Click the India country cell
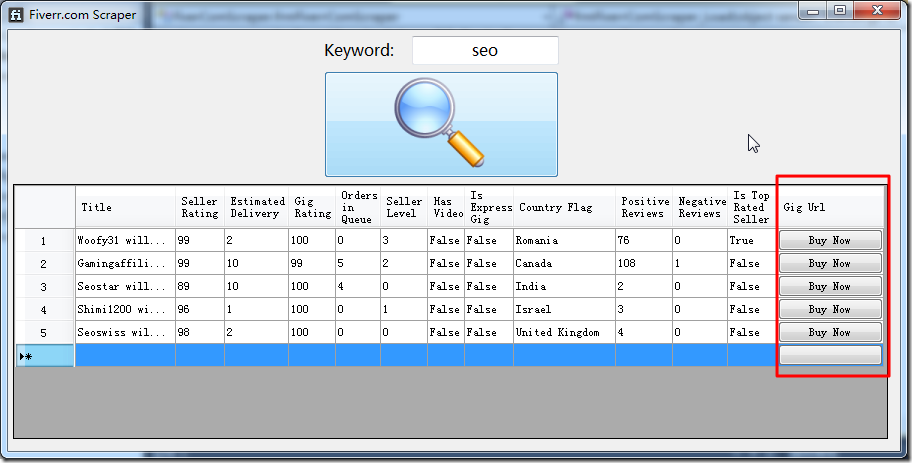The height and width of the screenshot is (463, 912). (564, 286)
